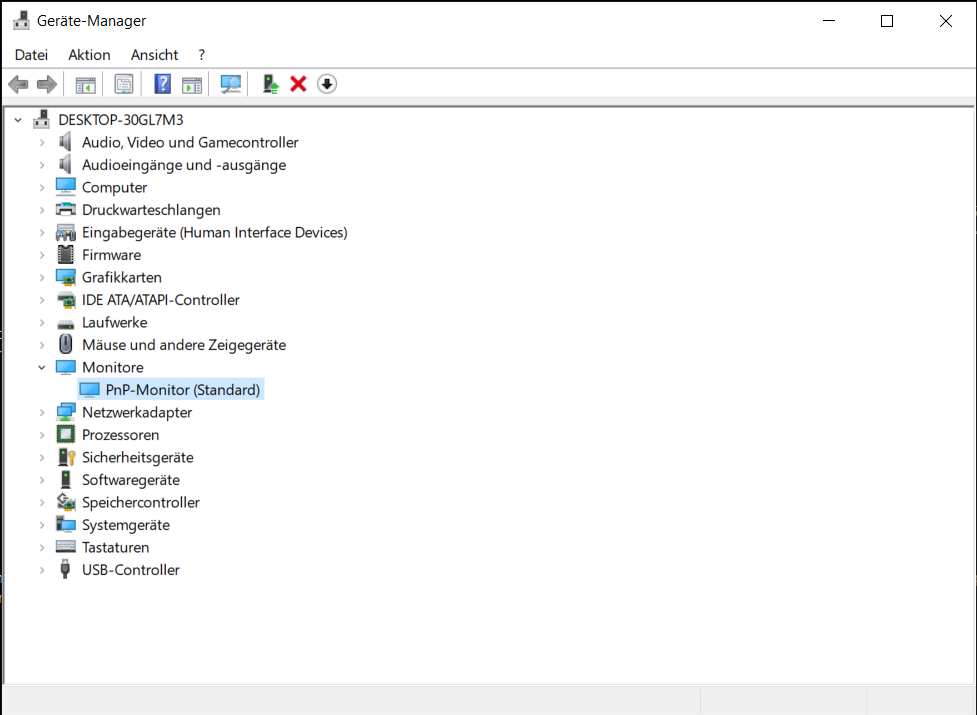977x715 pixels.
Task: Click the Speichercontroller icon
Action: (65, 502)
